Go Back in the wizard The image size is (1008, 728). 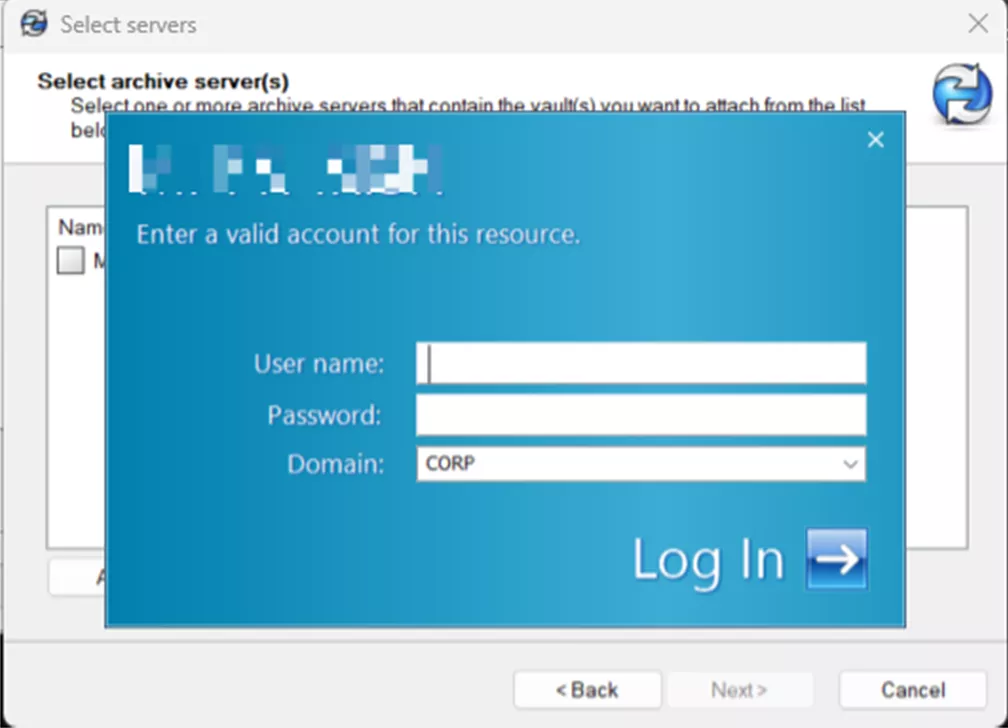click(587, 690)
